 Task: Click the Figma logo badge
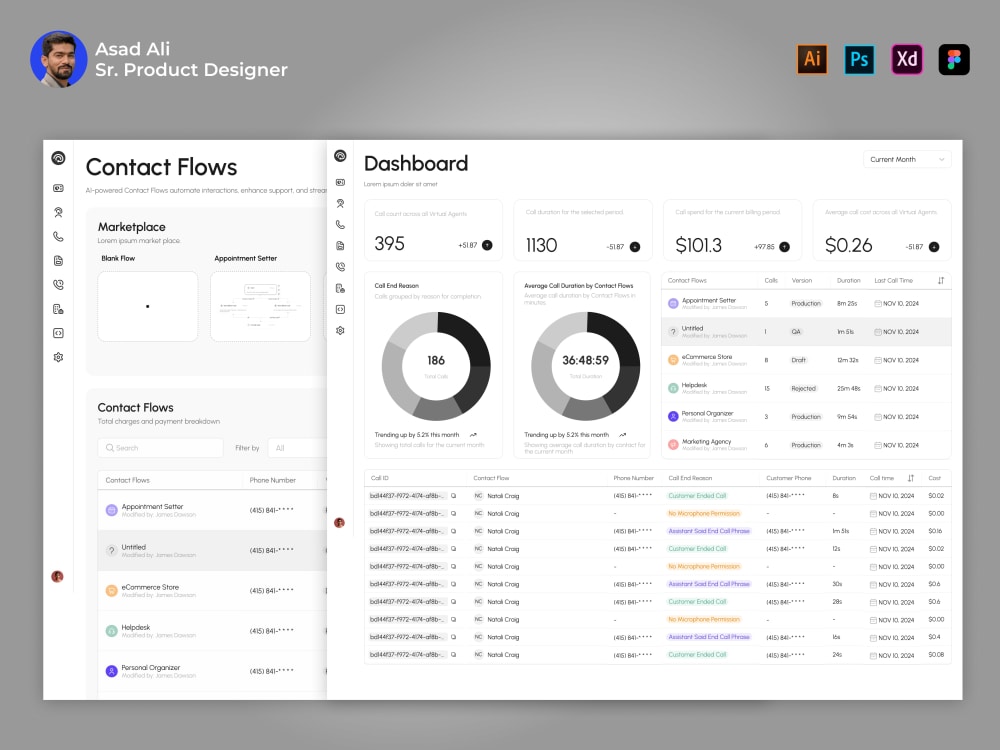(954, 59)
